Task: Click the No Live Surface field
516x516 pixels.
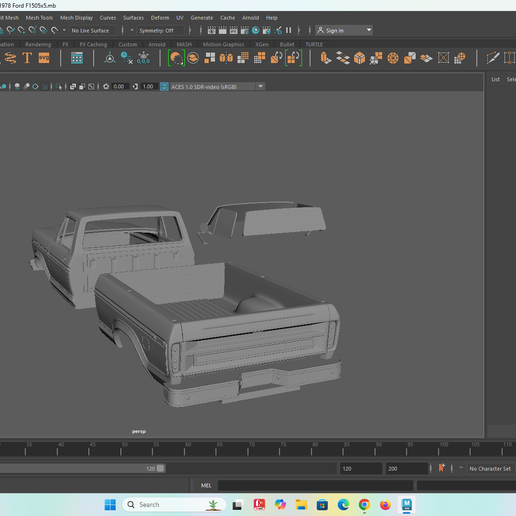Action: click(93, 30)
